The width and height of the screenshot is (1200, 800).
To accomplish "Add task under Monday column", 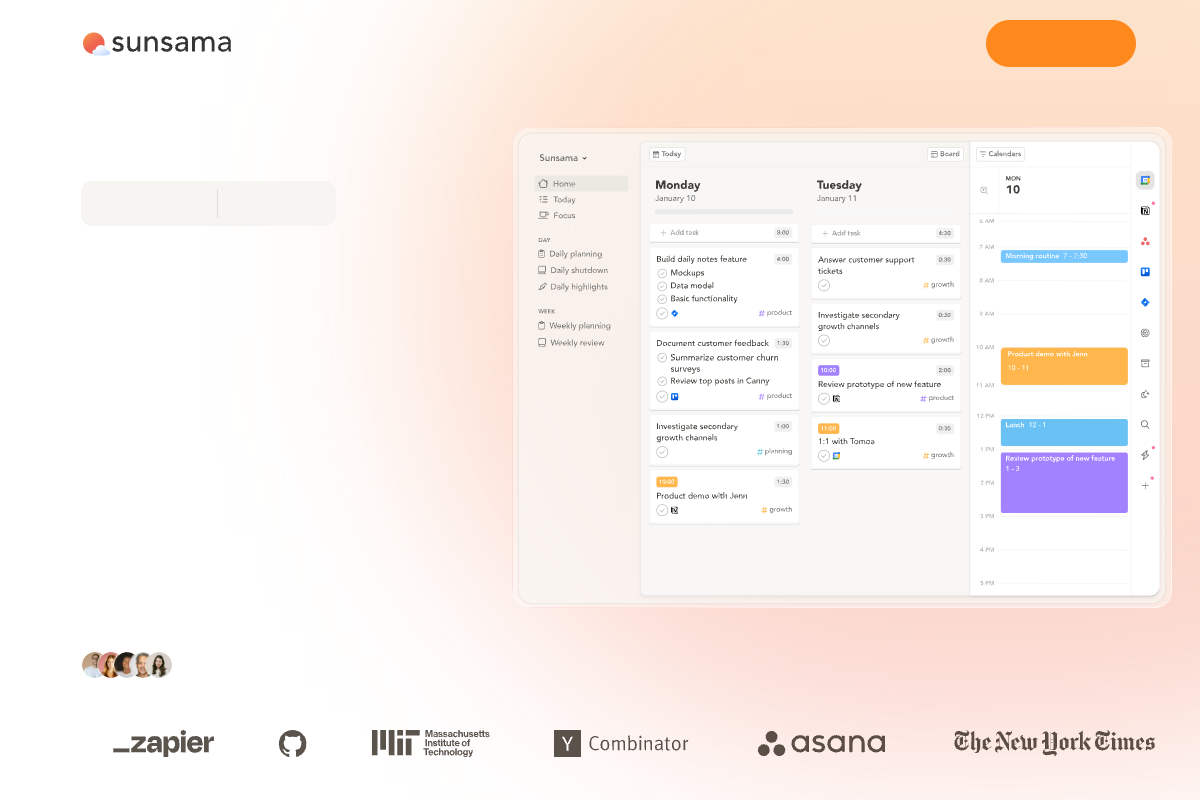I will point(724,233).
